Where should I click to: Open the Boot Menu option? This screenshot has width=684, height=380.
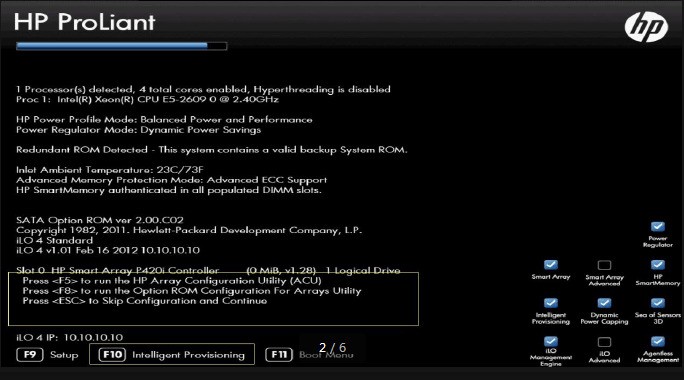click(x=326, y=355)
